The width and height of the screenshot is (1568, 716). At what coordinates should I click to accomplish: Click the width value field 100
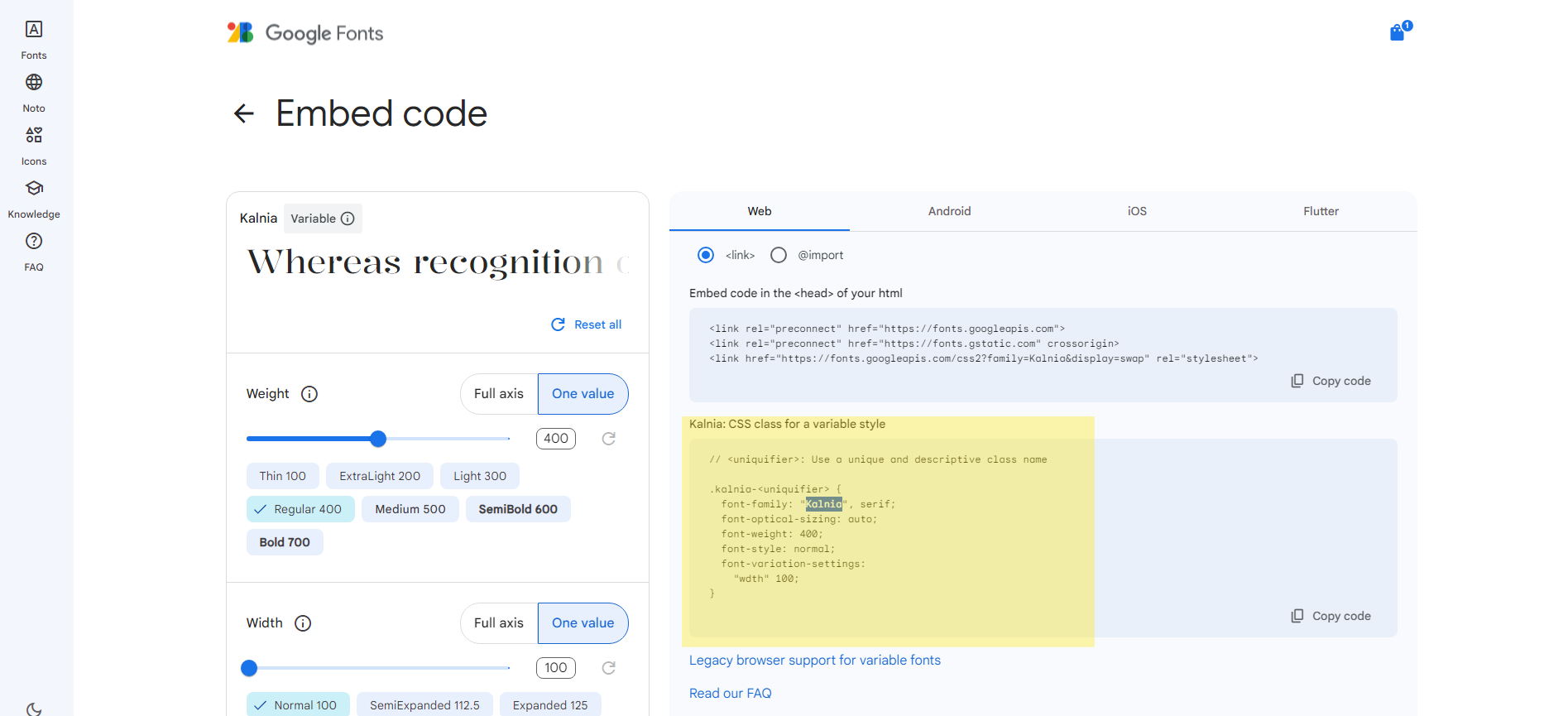tap(556, 668)
